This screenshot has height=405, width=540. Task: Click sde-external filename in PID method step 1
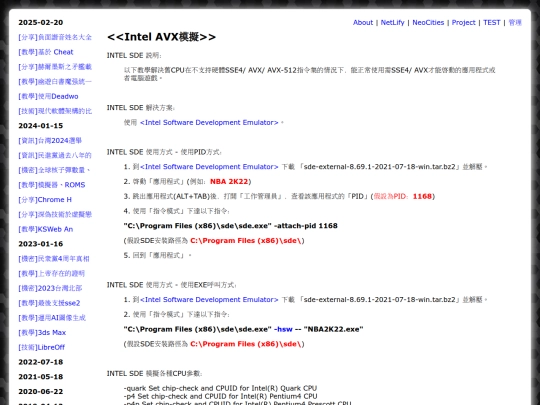380,167
